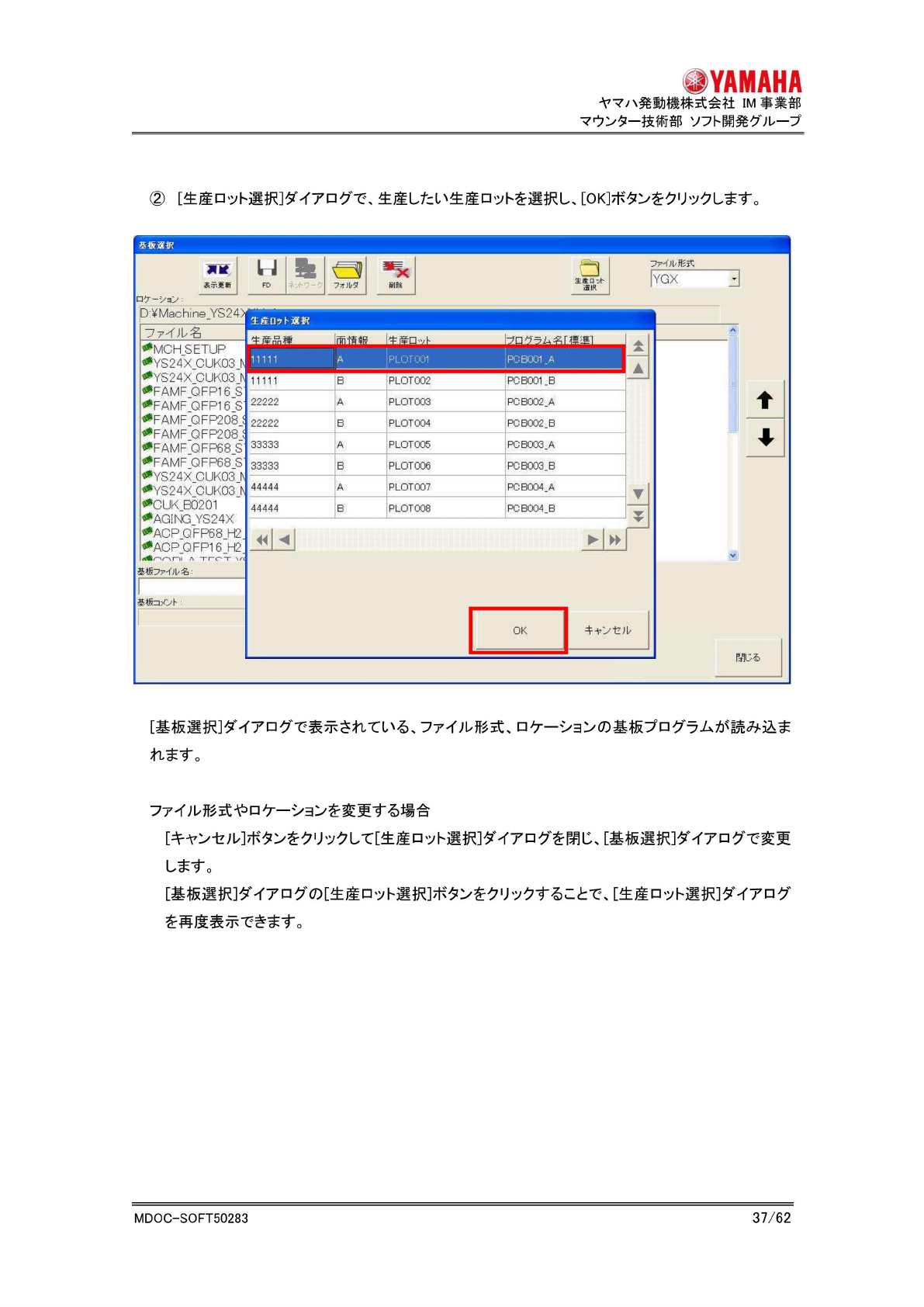Go to last column in lot table

(615, 539)
